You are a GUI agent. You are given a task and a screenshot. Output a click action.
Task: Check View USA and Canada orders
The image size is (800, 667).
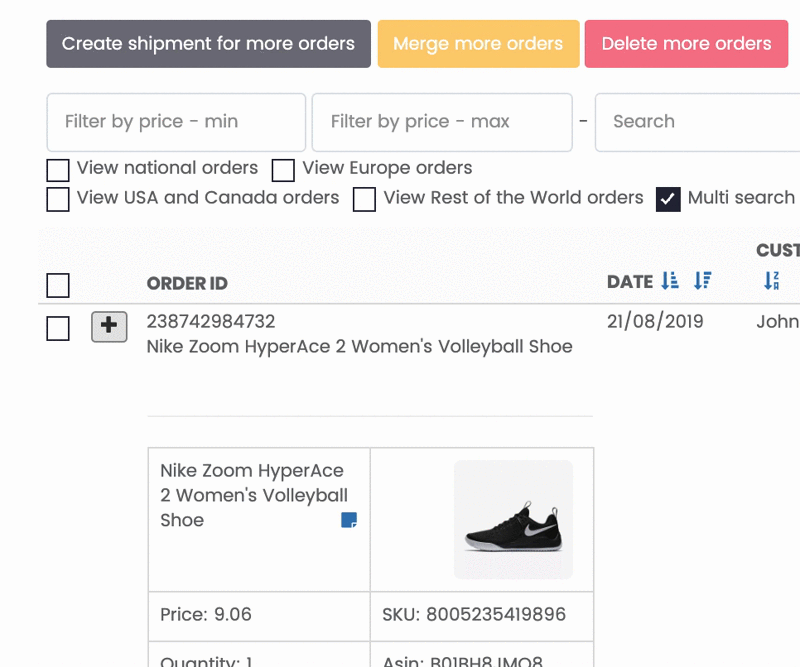pyautogui.click(x=58, y=199)
